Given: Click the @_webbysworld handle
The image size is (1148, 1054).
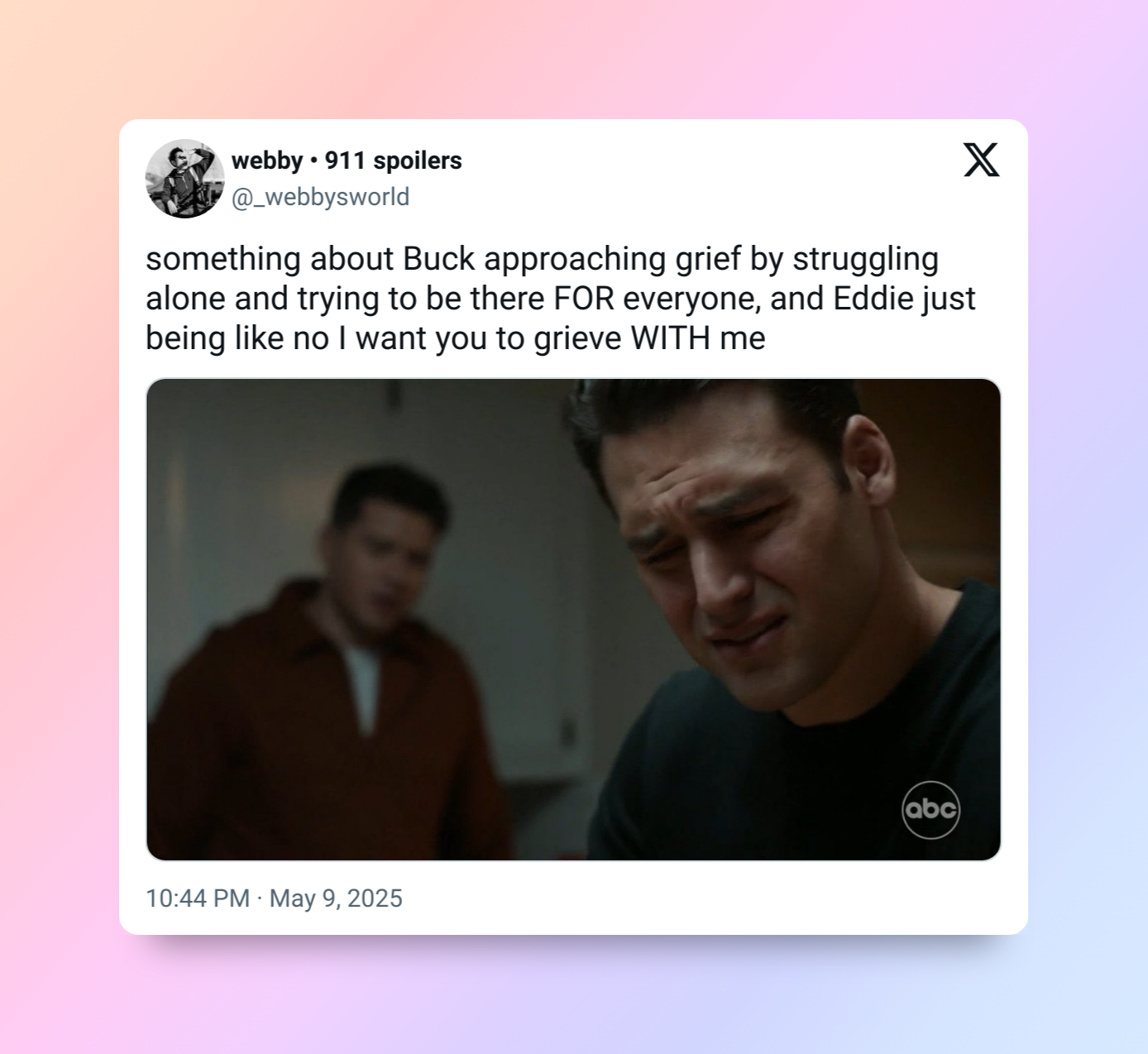Looking at the screenshot, I should tap(320, 197).
